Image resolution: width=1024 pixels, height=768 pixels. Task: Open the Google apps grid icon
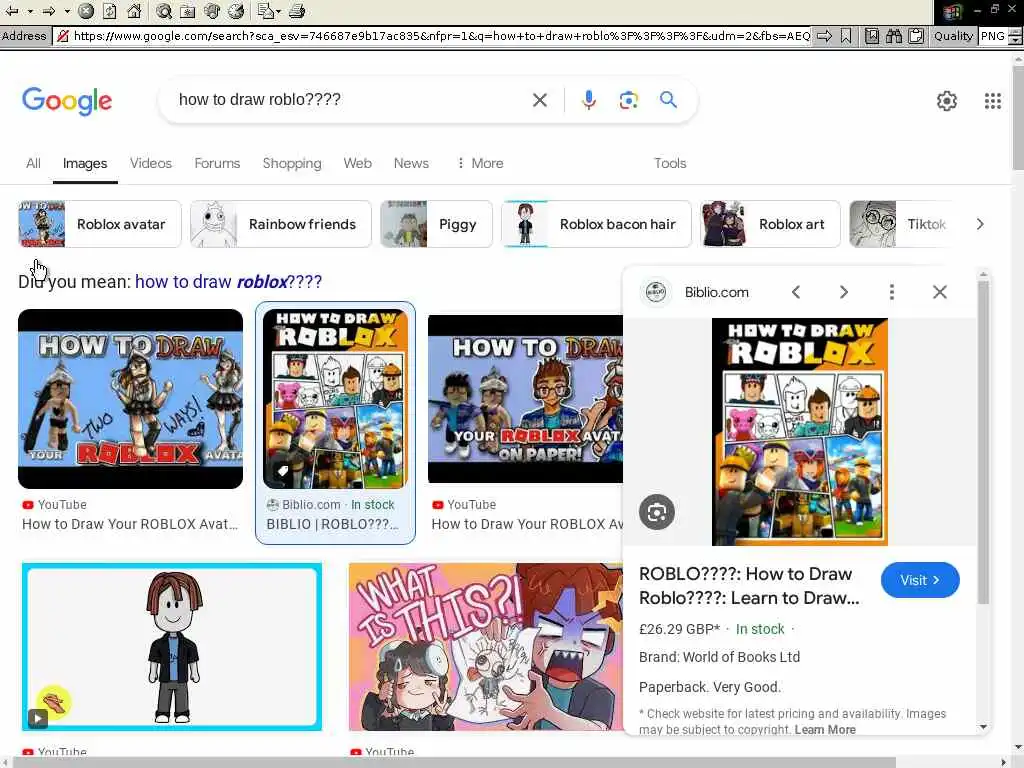993,101
